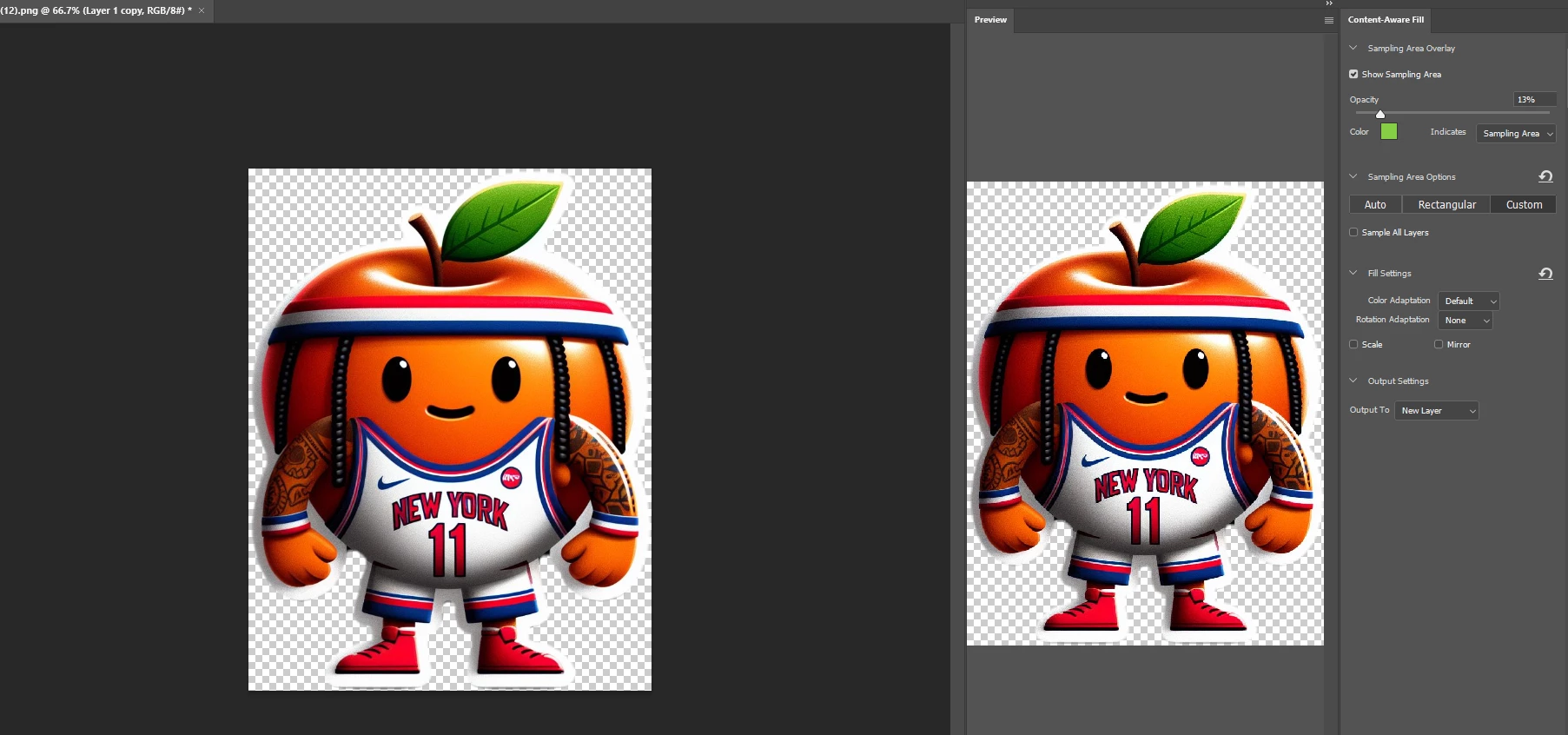Collapse the Fill Settings section
The image size is (1568, 735).
pos(1353,273)
